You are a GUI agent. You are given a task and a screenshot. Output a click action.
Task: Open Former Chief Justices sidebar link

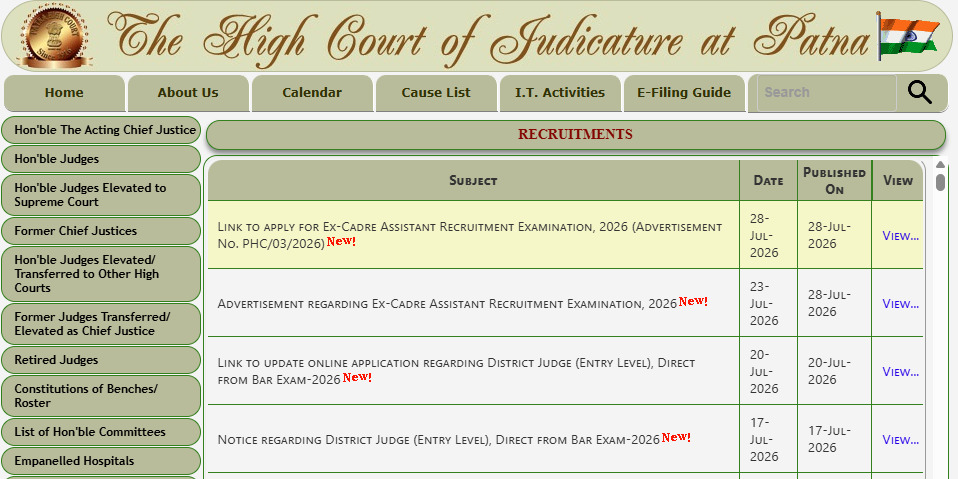pyautogui.click(x=101, y=231)
